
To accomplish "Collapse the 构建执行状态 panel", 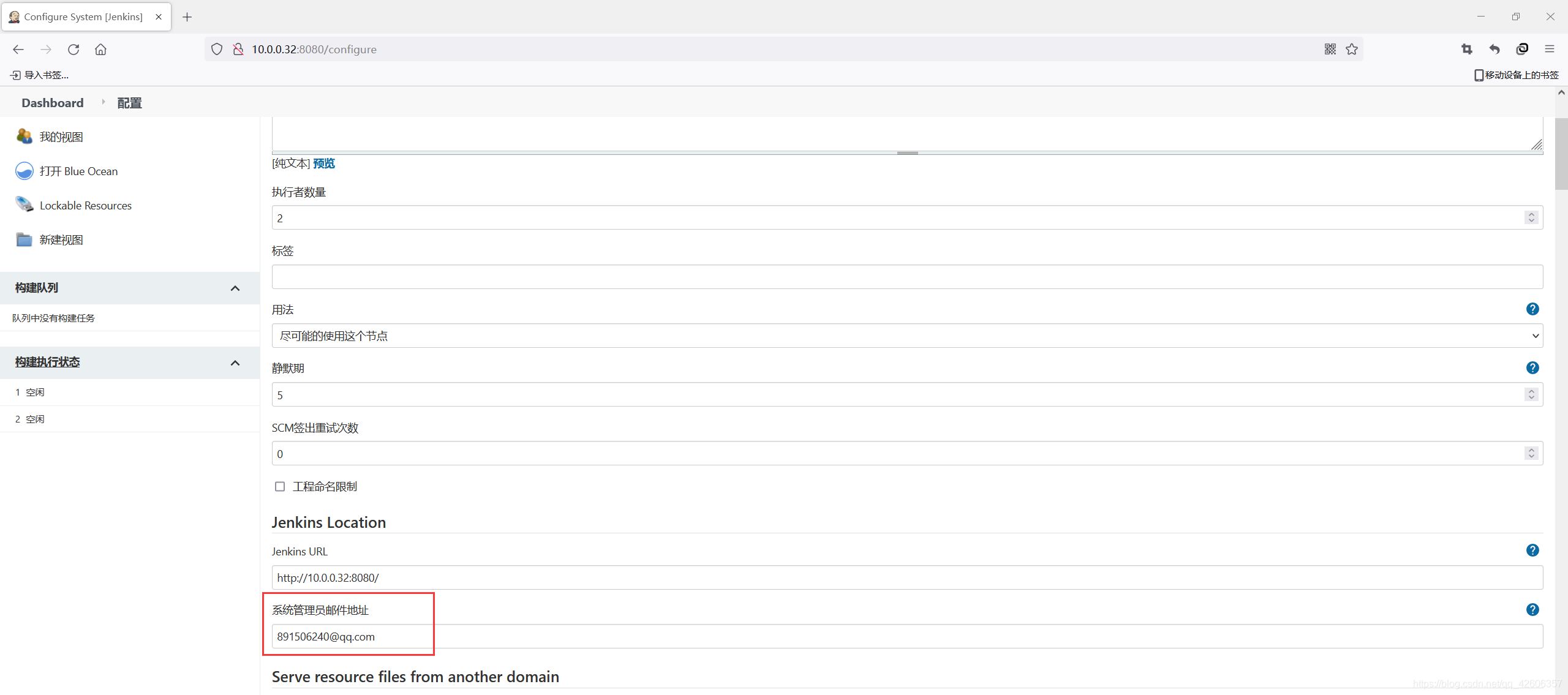I will pyautogui.click(x=235, y=363).
